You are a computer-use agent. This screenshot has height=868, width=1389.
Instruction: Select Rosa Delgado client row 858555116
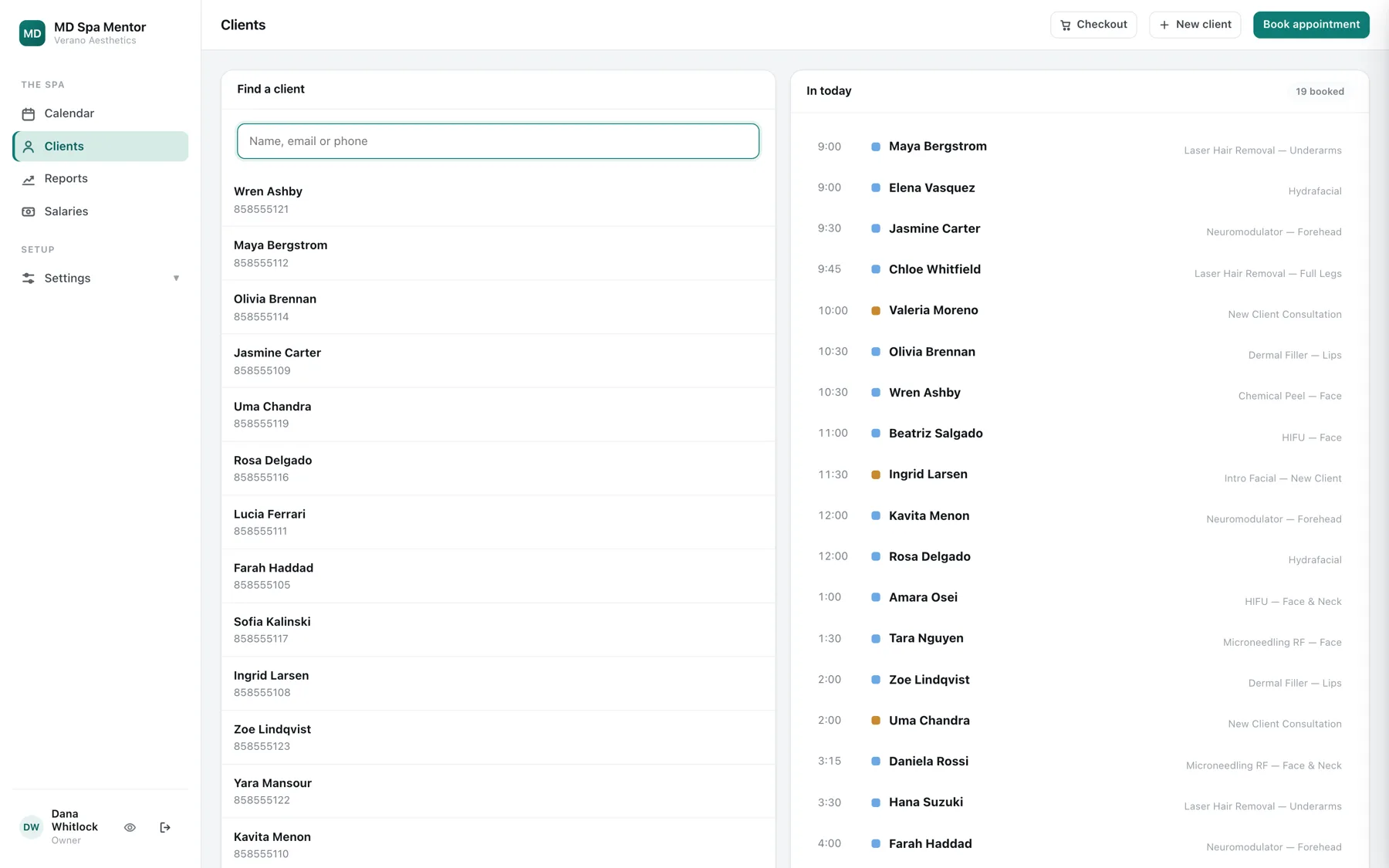(498, 468)
